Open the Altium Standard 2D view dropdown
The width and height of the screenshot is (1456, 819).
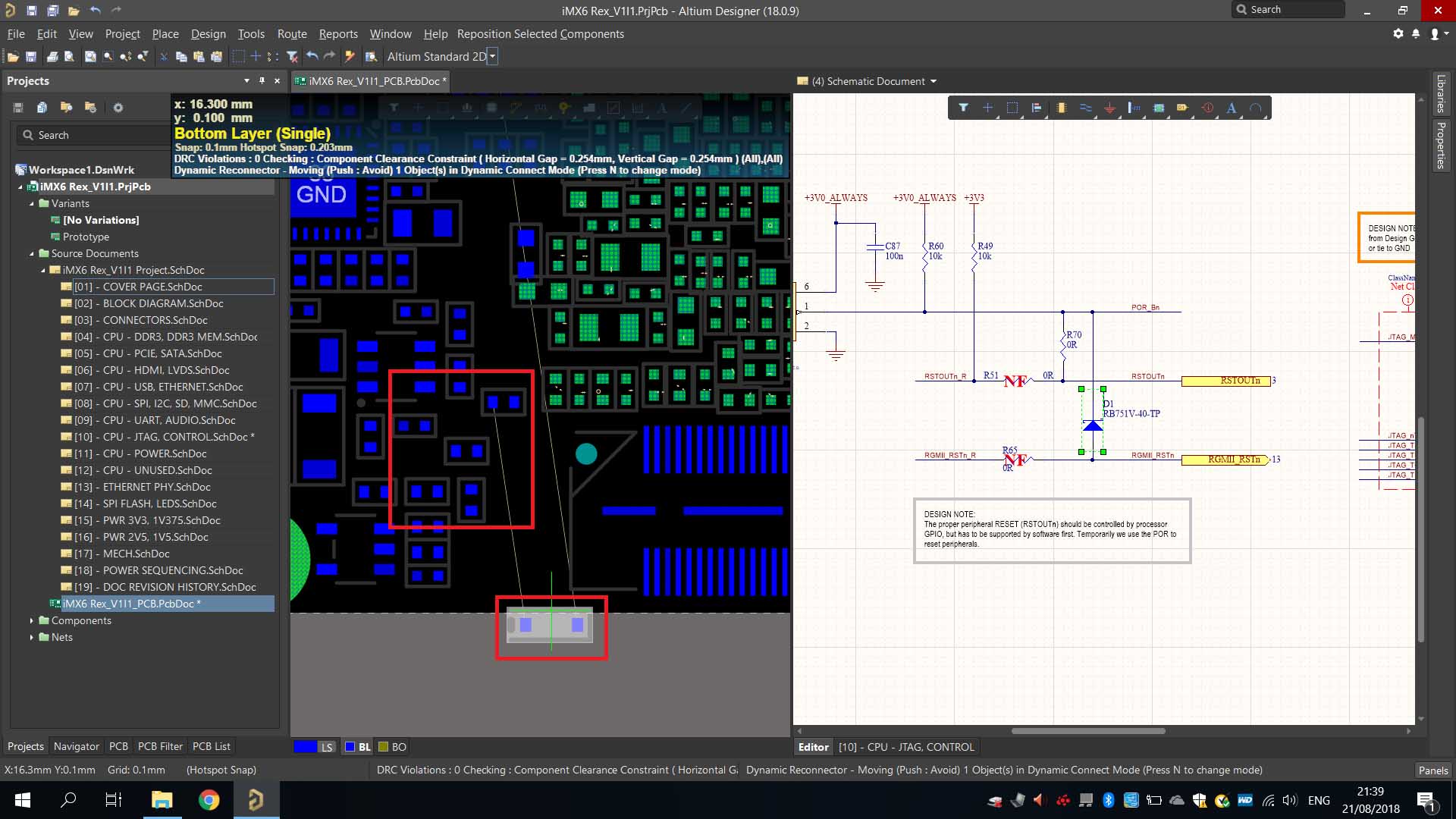[492, 57]
